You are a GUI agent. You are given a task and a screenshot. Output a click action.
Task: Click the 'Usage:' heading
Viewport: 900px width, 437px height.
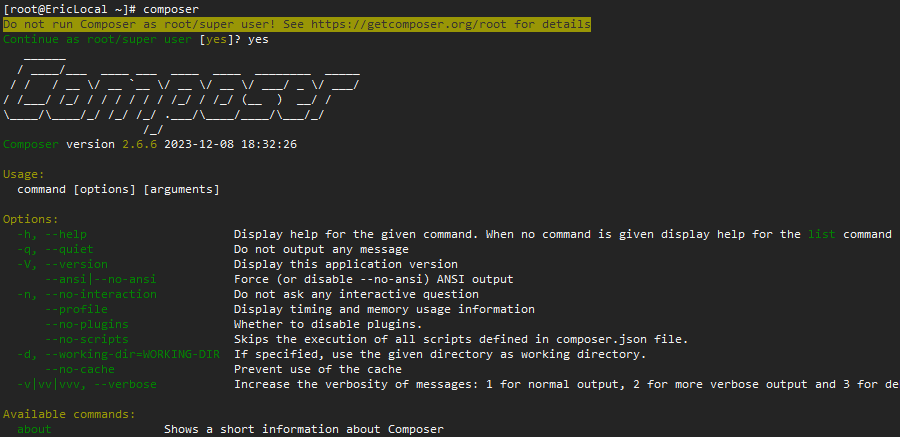pyautogui.click(x=24, y=174)
